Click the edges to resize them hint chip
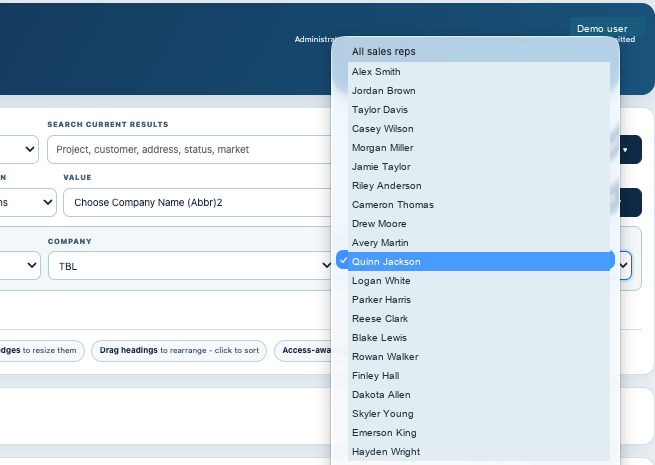Viewport: 655px width, 465px height. point(42,351)
